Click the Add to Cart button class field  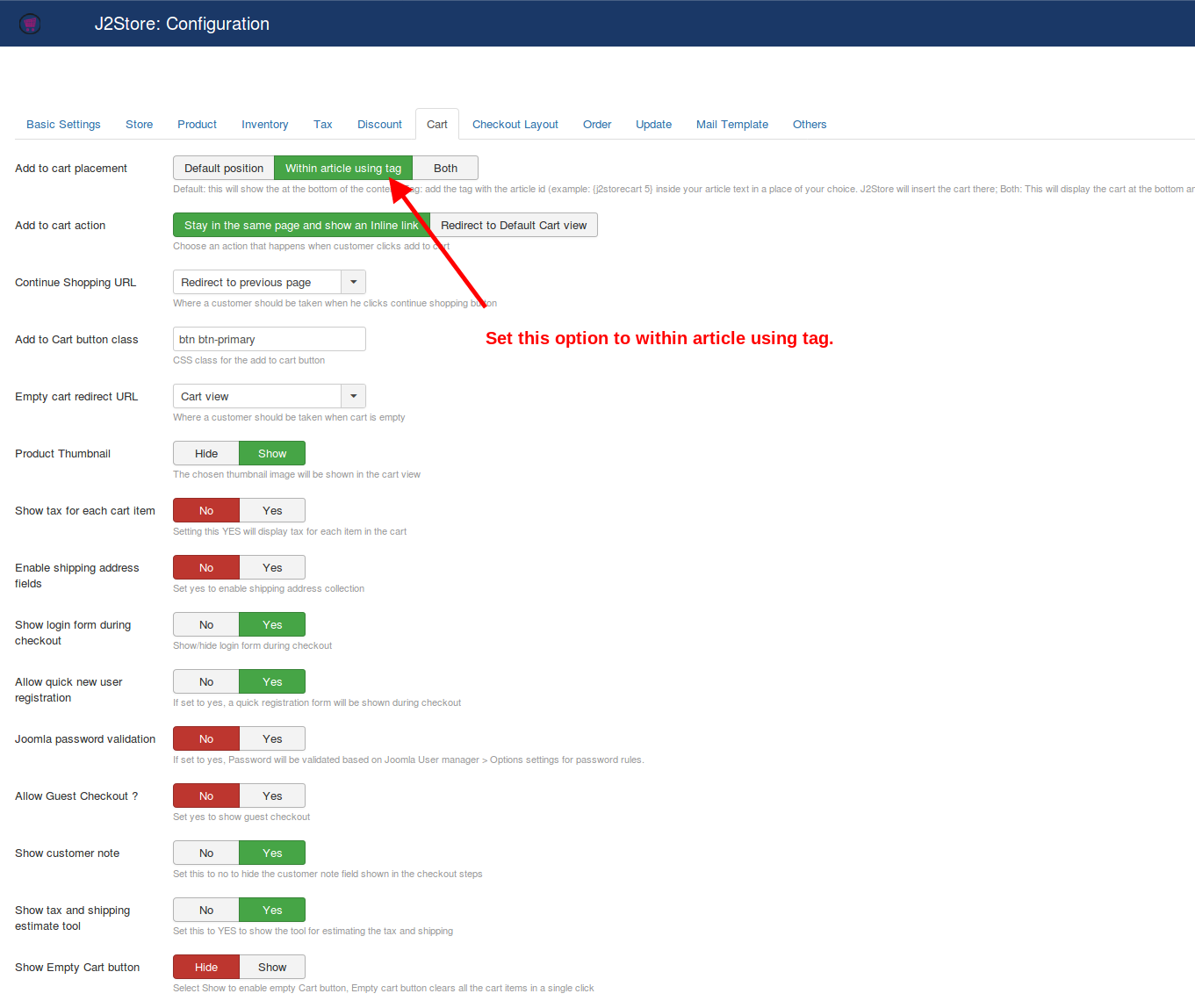tap(269, 339)
